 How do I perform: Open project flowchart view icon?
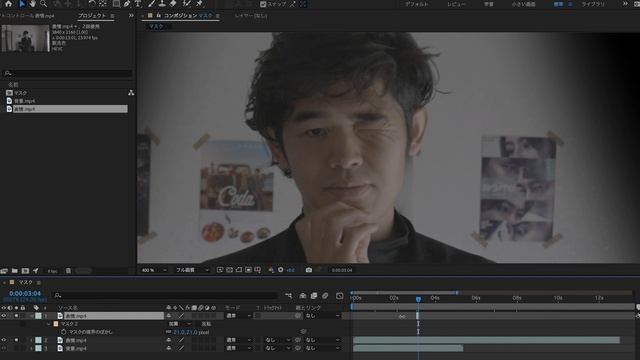point(131,93)
